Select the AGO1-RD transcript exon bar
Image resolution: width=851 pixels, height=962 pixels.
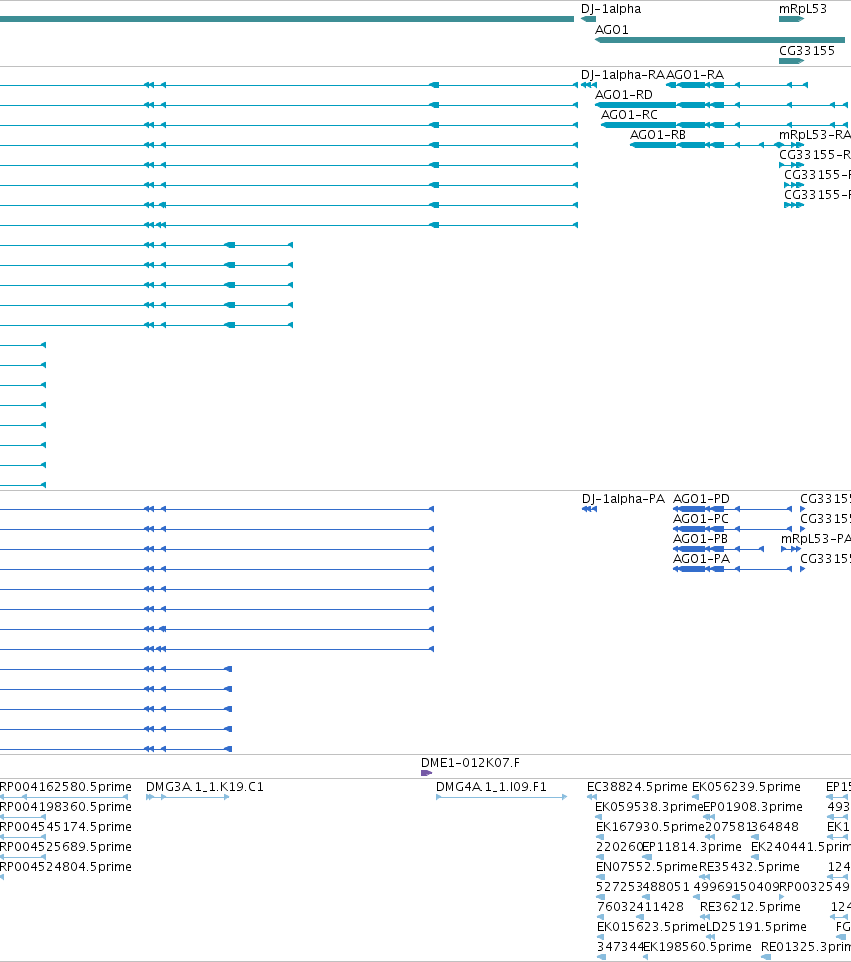click(636, 105)
